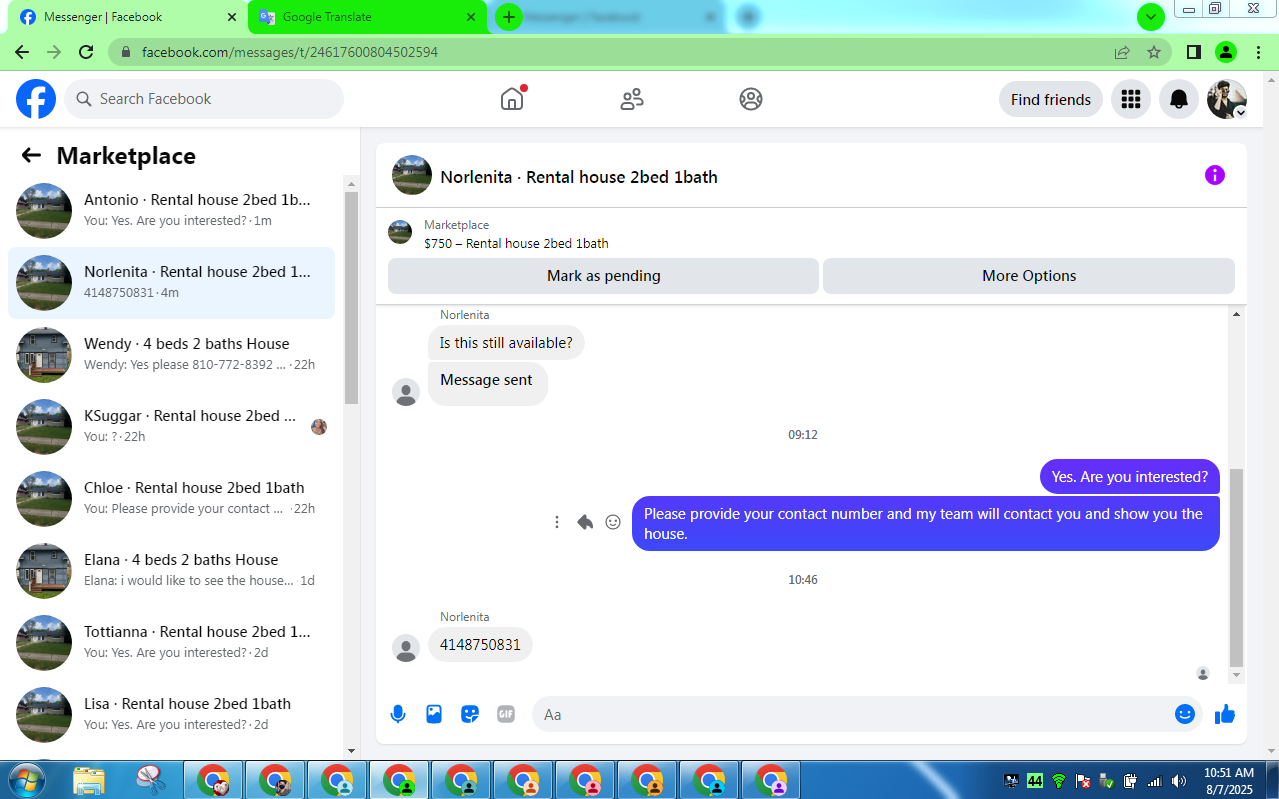This screenshot has width=1279, height=799.
Task: Open the Facebook menu grid icon
Action: (x=1131, y=99)
